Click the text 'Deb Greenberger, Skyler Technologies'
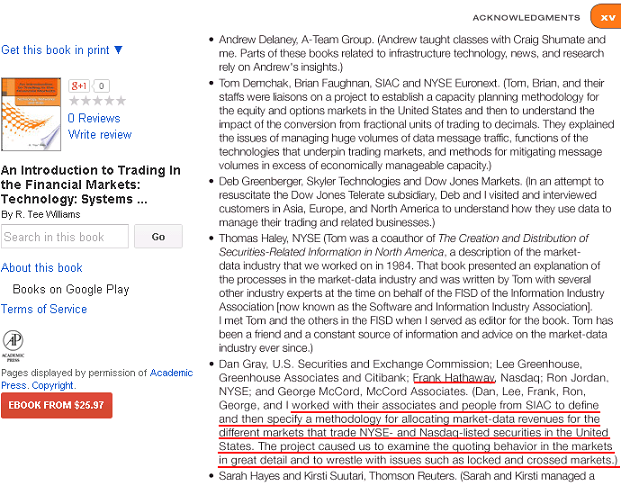 pos(309,181)
